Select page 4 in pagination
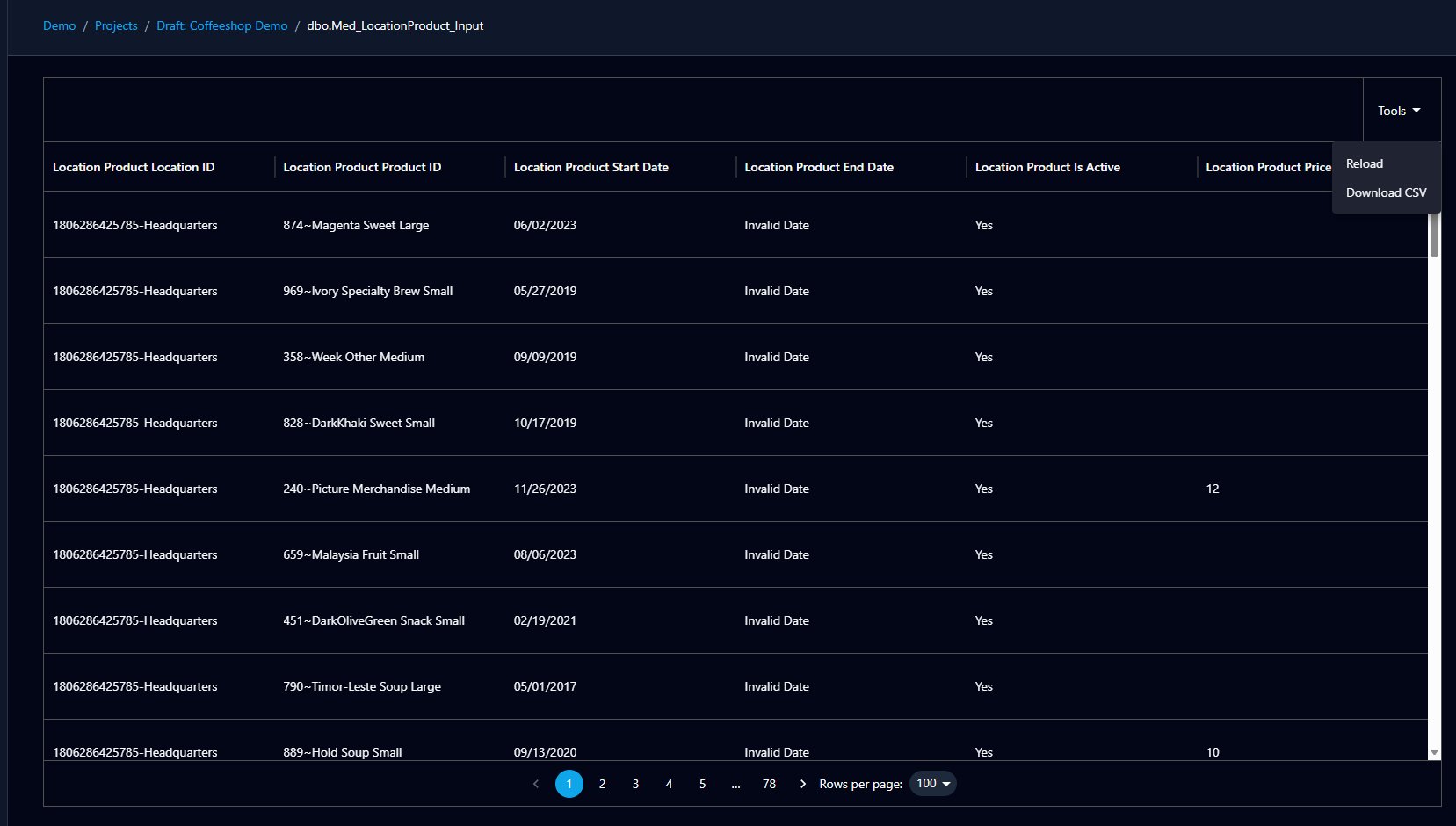The width and height of the screenshot is (1456, 826). pyautogui.click(x=669, y=784)
